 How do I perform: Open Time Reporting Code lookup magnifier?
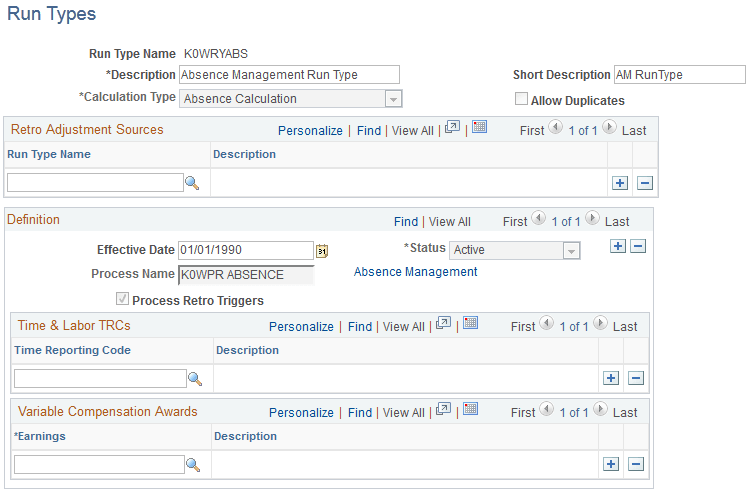click(195, 379)
